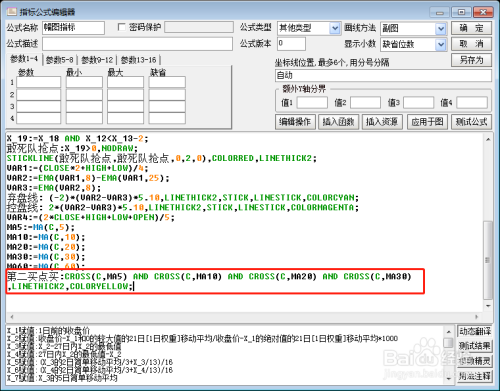
Task: Click the code line 'X_19:=X_18 AND X_12<X_13-2;'
Action: point(77,138)
